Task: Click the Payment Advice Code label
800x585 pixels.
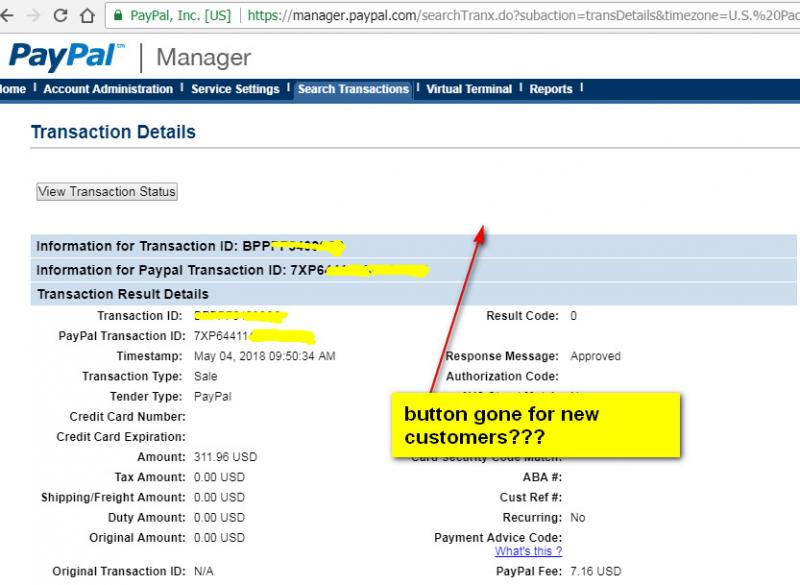Action: pos(498,538)
